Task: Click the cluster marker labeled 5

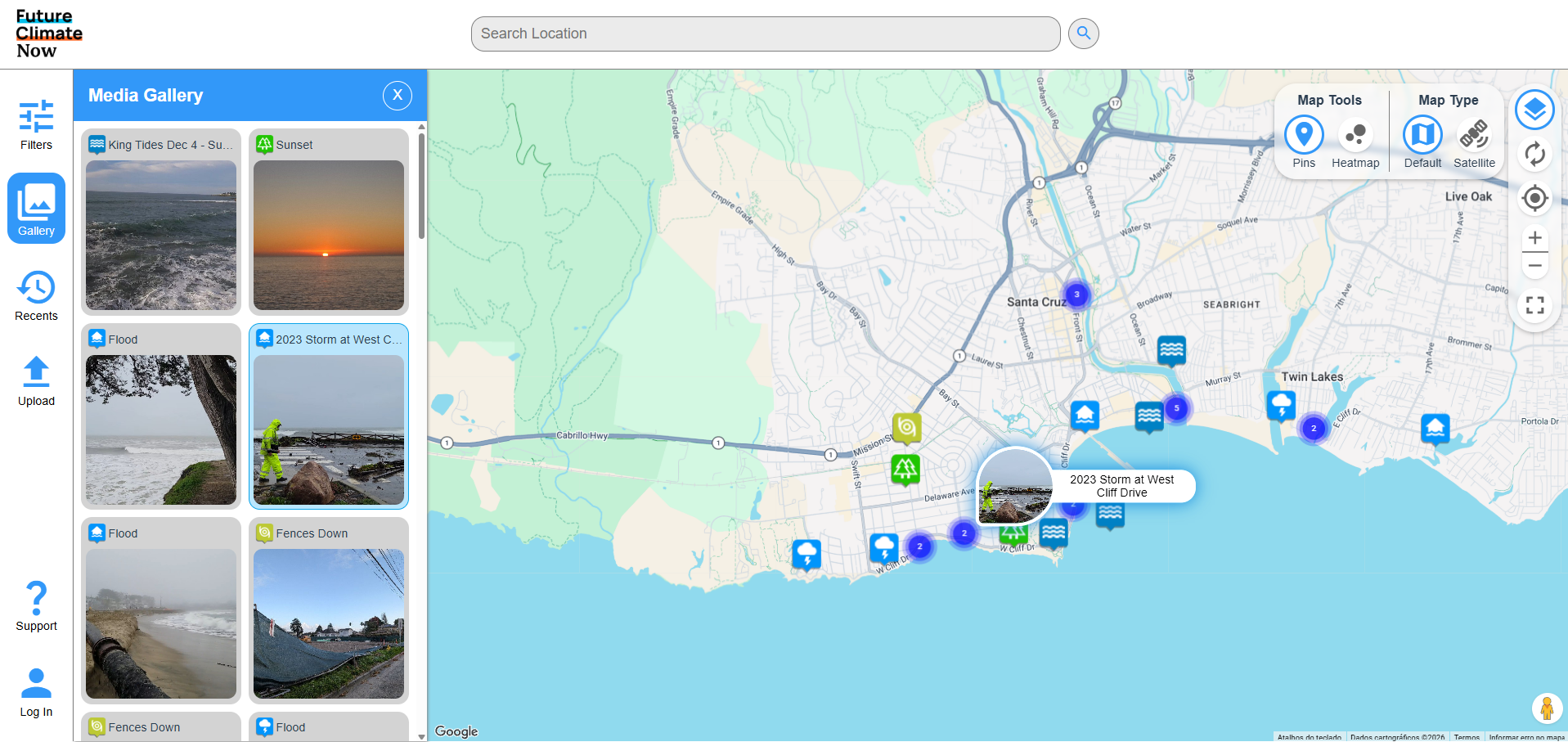Action: pos(1176,408)
